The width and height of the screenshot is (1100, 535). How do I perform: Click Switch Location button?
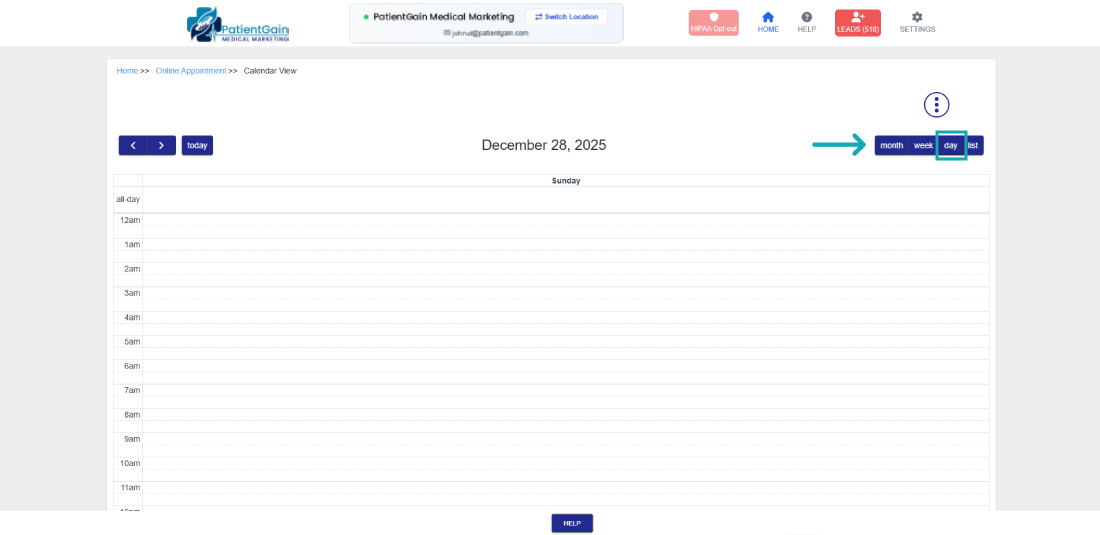[x=566, y=17]
